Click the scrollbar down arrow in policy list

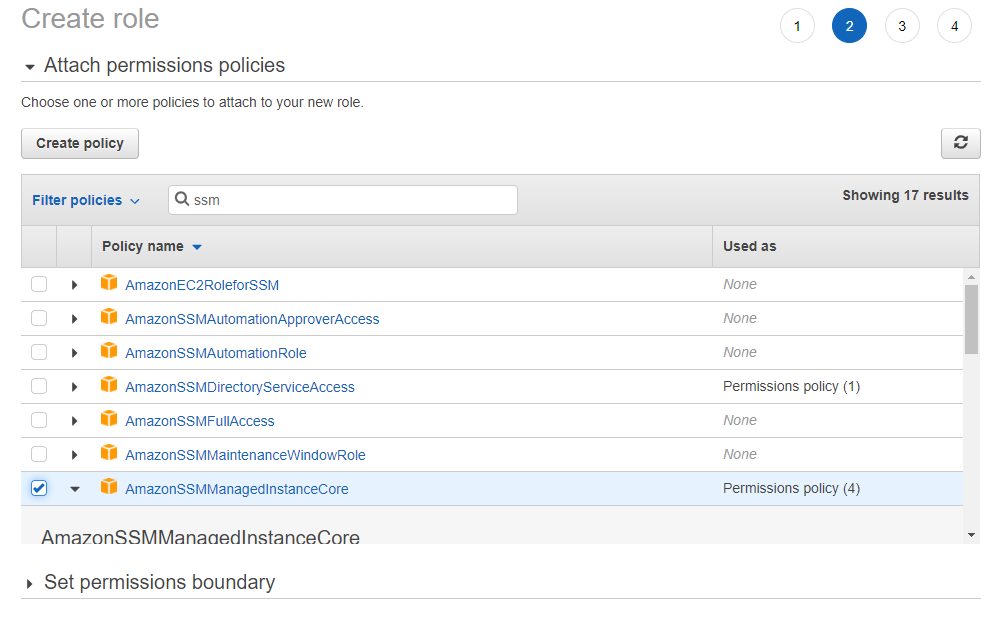[971, 535]
